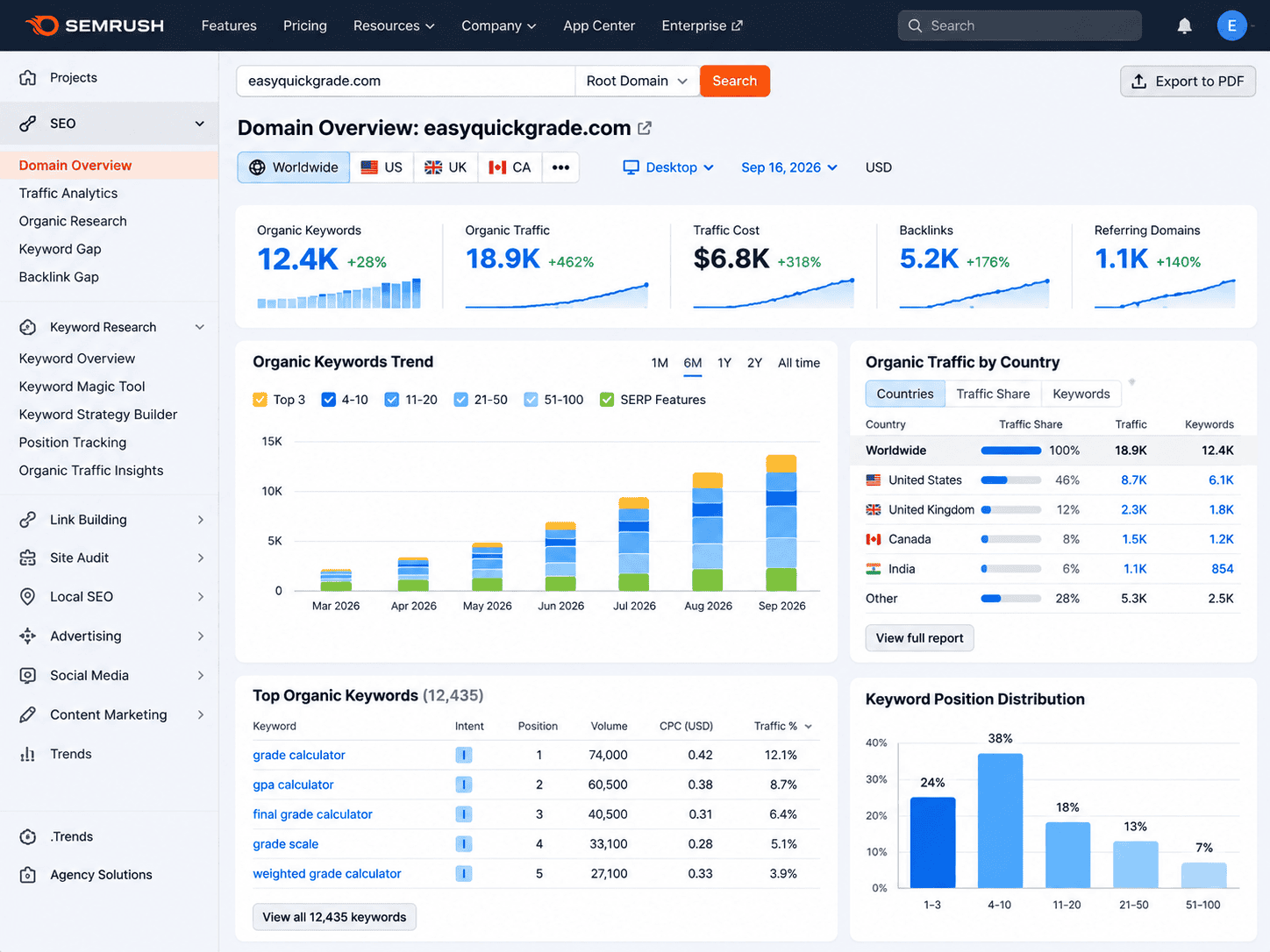Click View full report button
1270x952 pixels.
919,638
